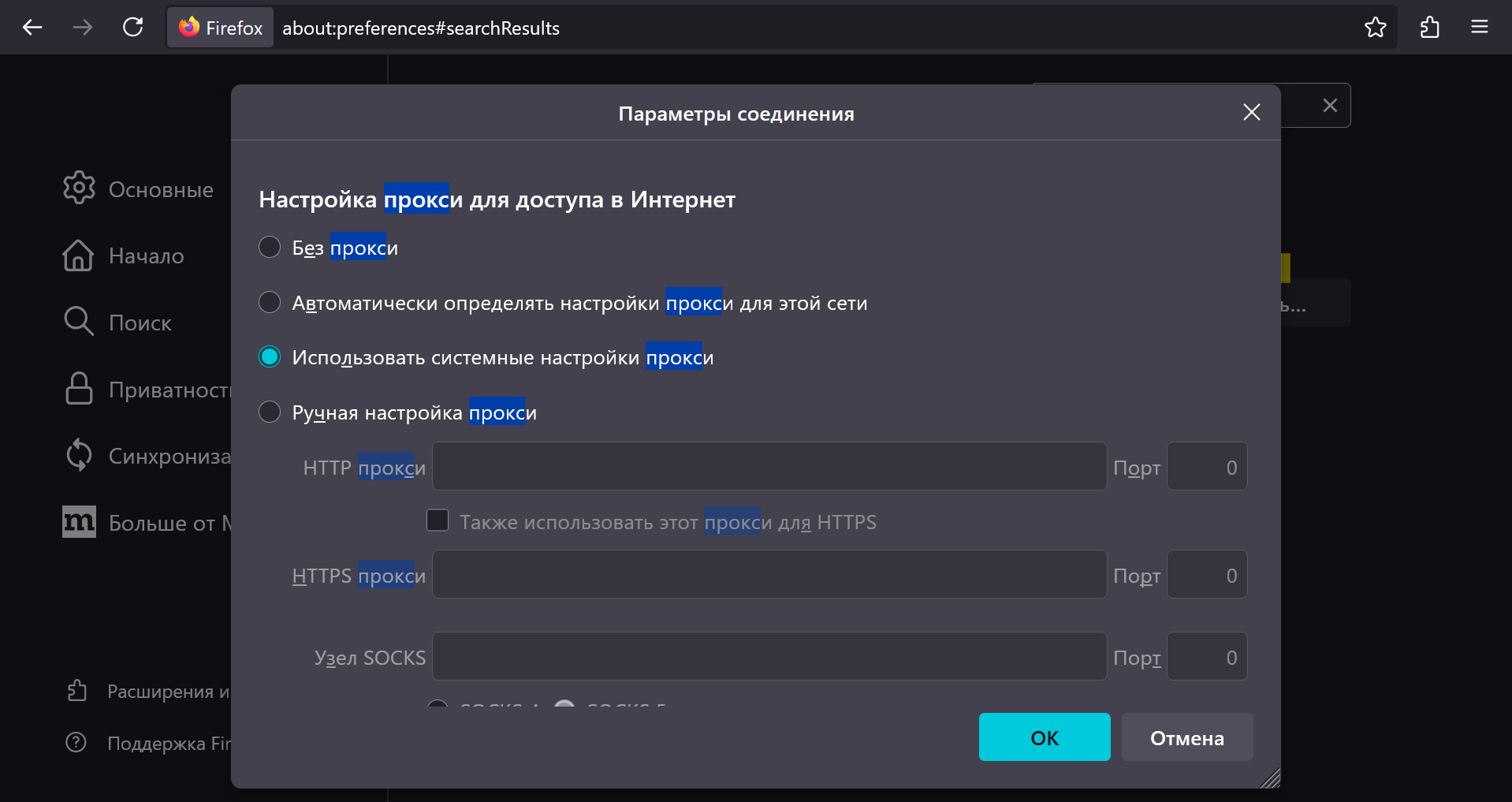
Task: Click the Узел SOCKS port field
Action: point(1207,657)
